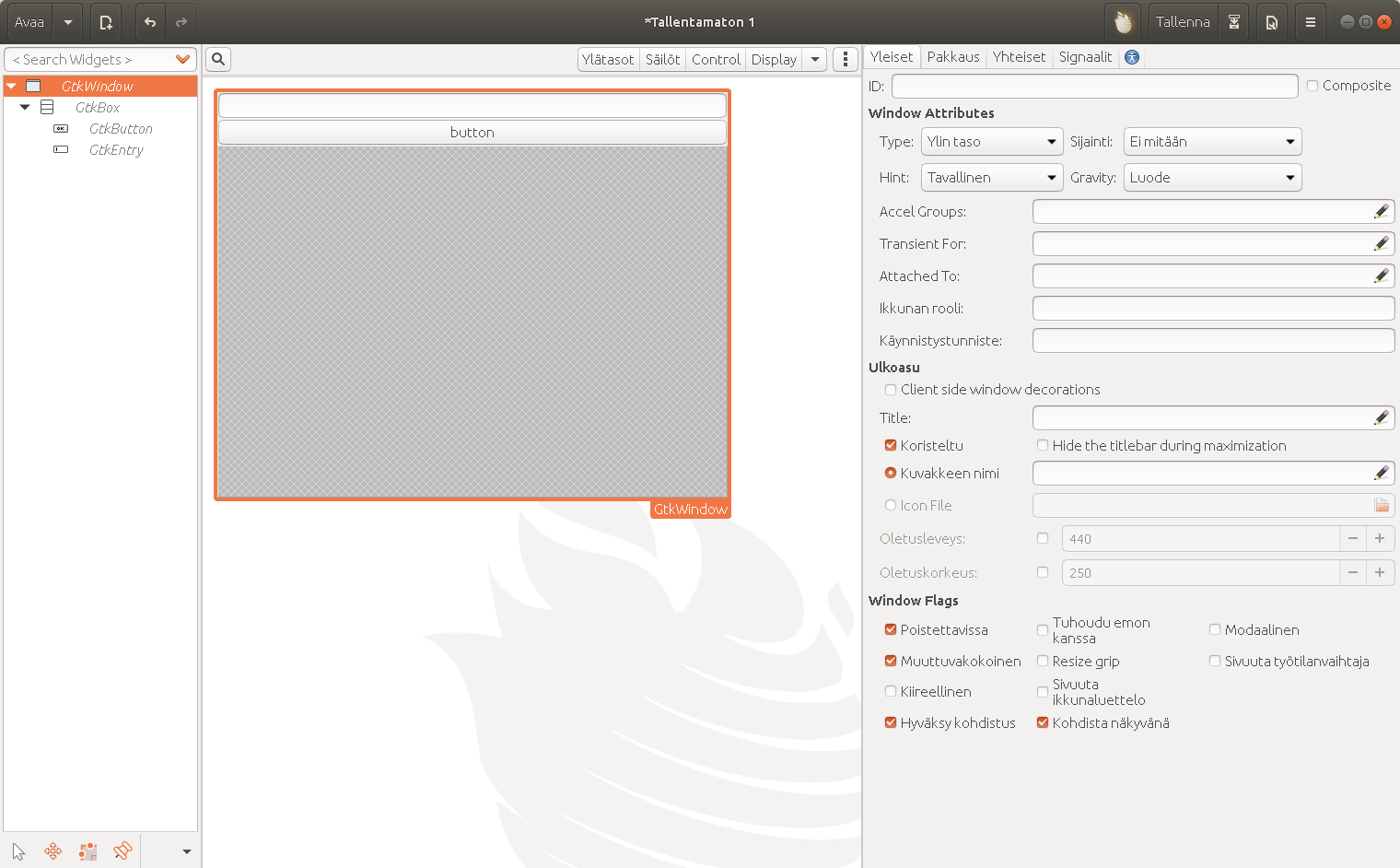Collapse the GtkBox tree node
The height and width of the screenshot is (868, 1400).
click(25, 108)
